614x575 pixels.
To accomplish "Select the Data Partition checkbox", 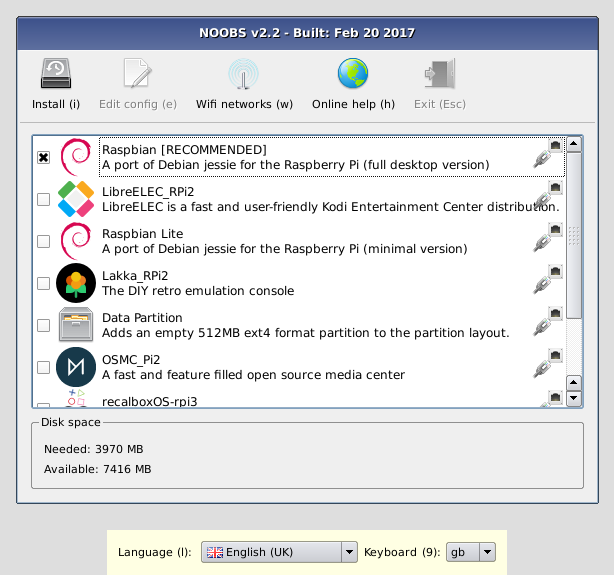I will pos(43,325).
